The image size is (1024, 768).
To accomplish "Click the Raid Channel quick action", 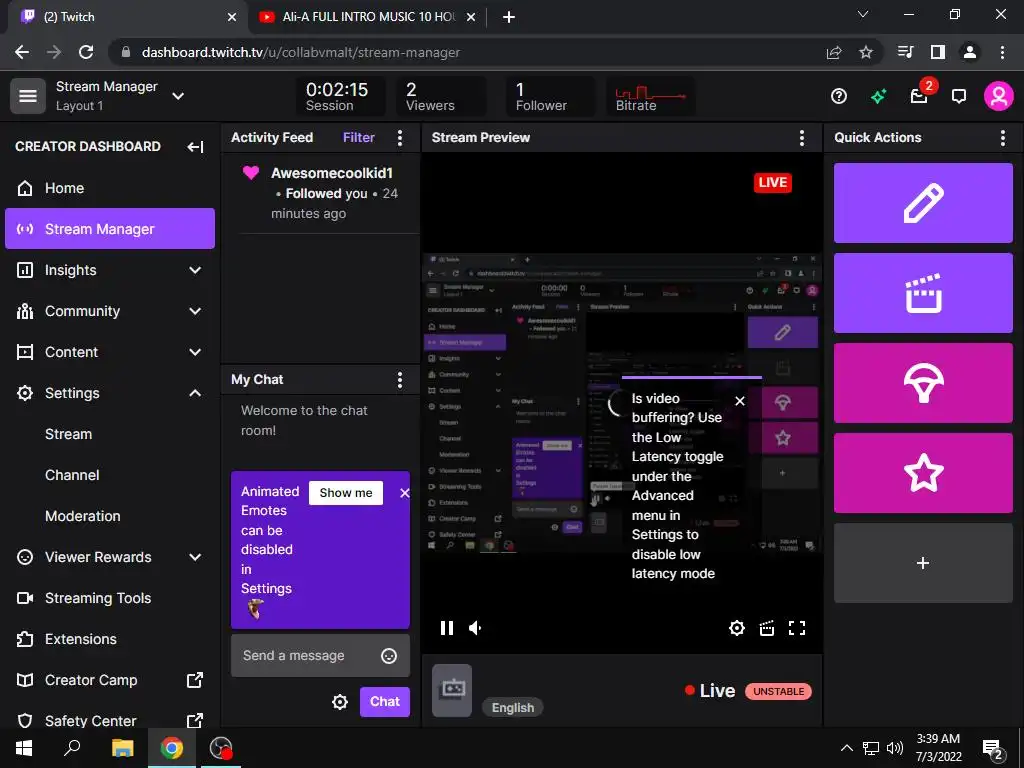I will (x=923, y=383).
